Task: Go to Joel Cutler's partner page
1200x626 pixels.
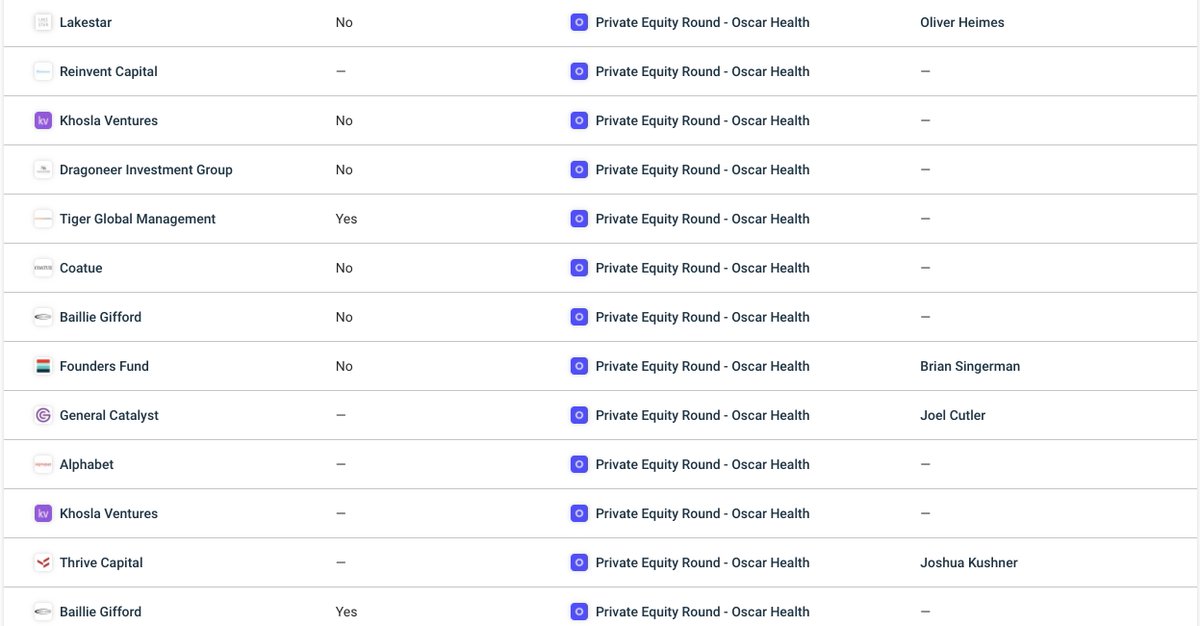Action: pyautogui.click(x=952, y=415)
